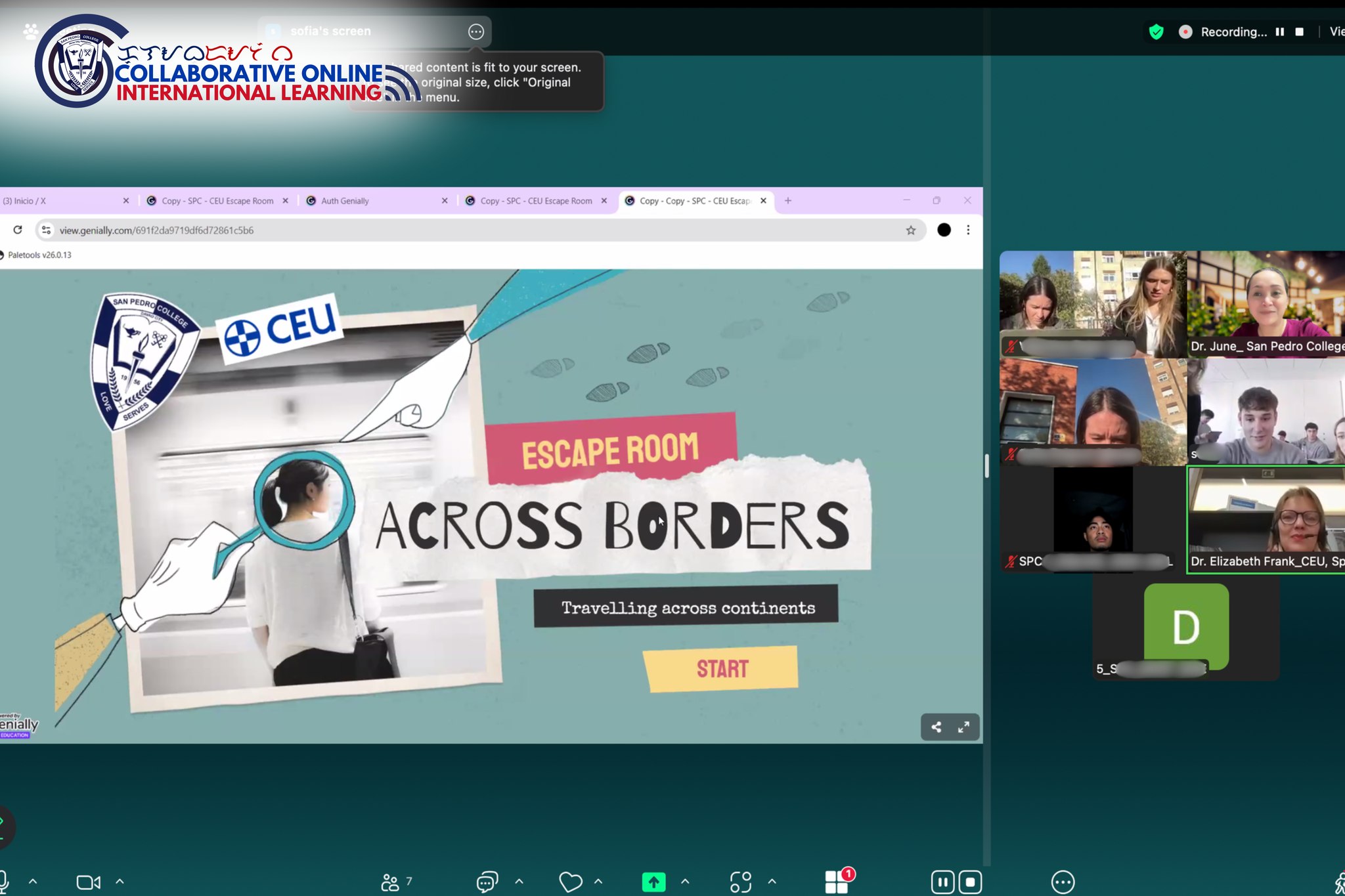Open the Reactions heart icon

[x=571, y=882]
